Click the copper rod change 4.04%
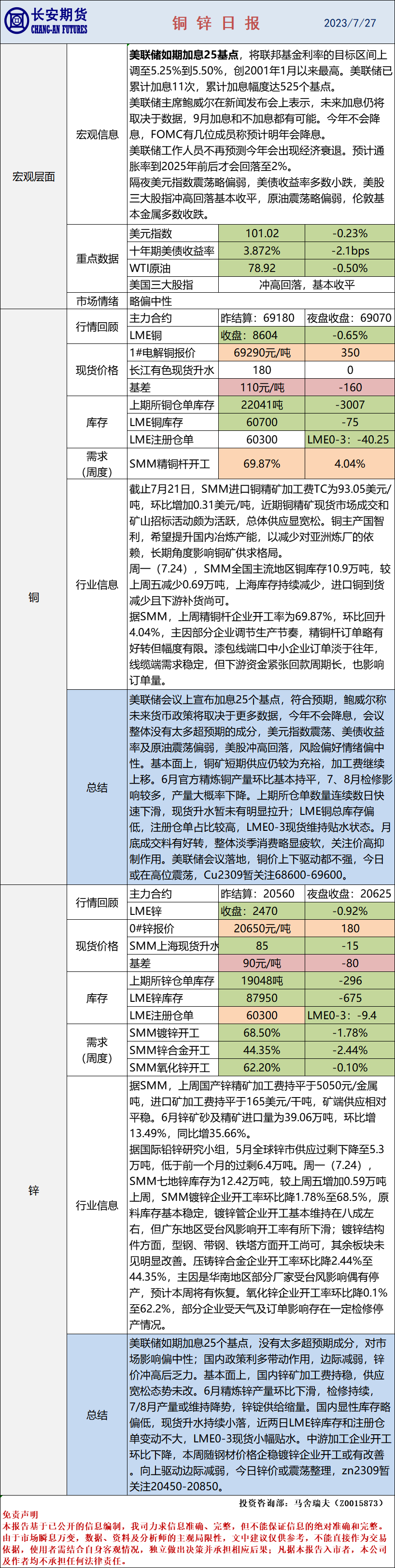The height and width of the screenshot is (1568, 395). click(350, 464)
